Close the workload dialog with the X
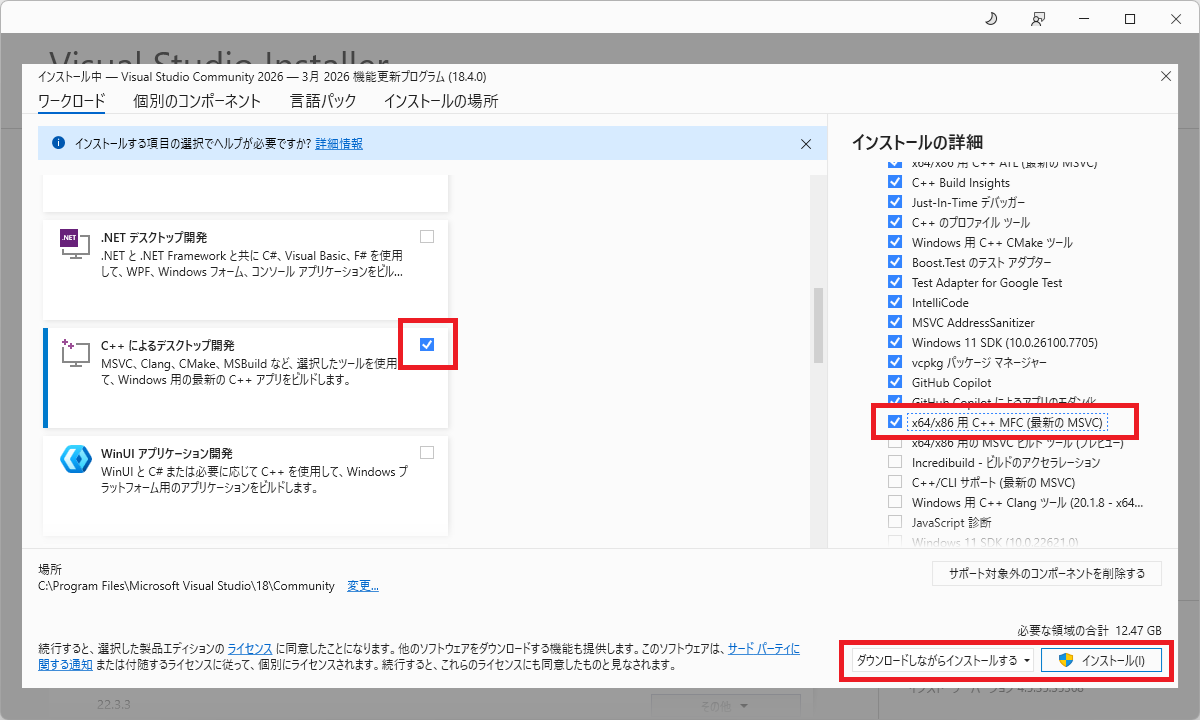 tap(1165, 76)
